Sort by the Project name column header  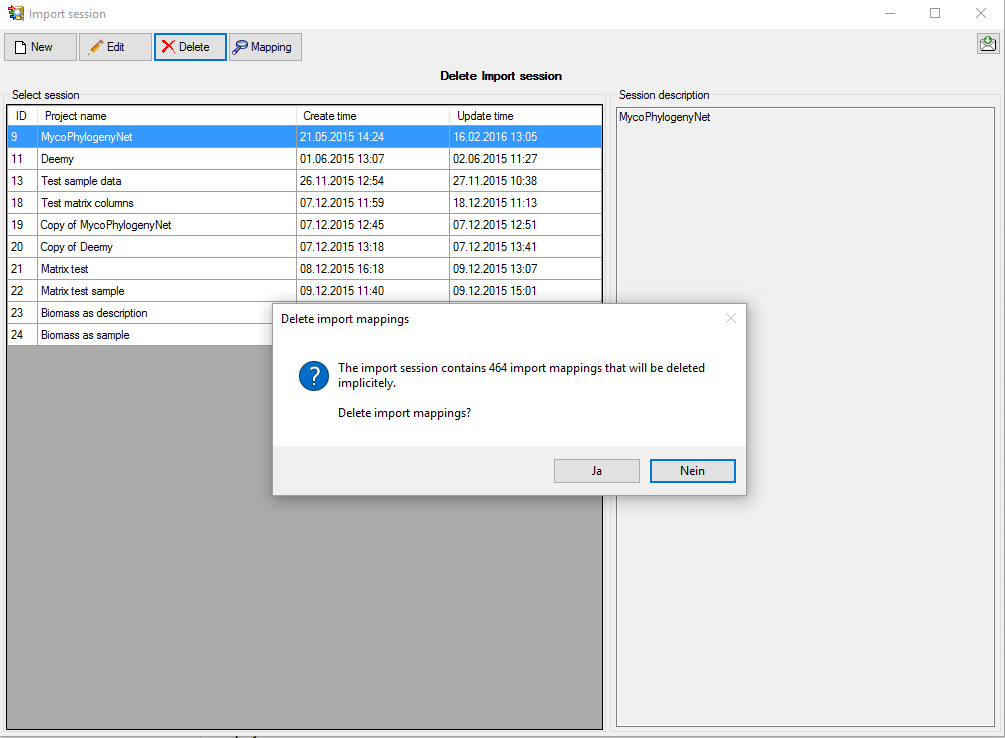pyautogui.click(x=166, y=116)
